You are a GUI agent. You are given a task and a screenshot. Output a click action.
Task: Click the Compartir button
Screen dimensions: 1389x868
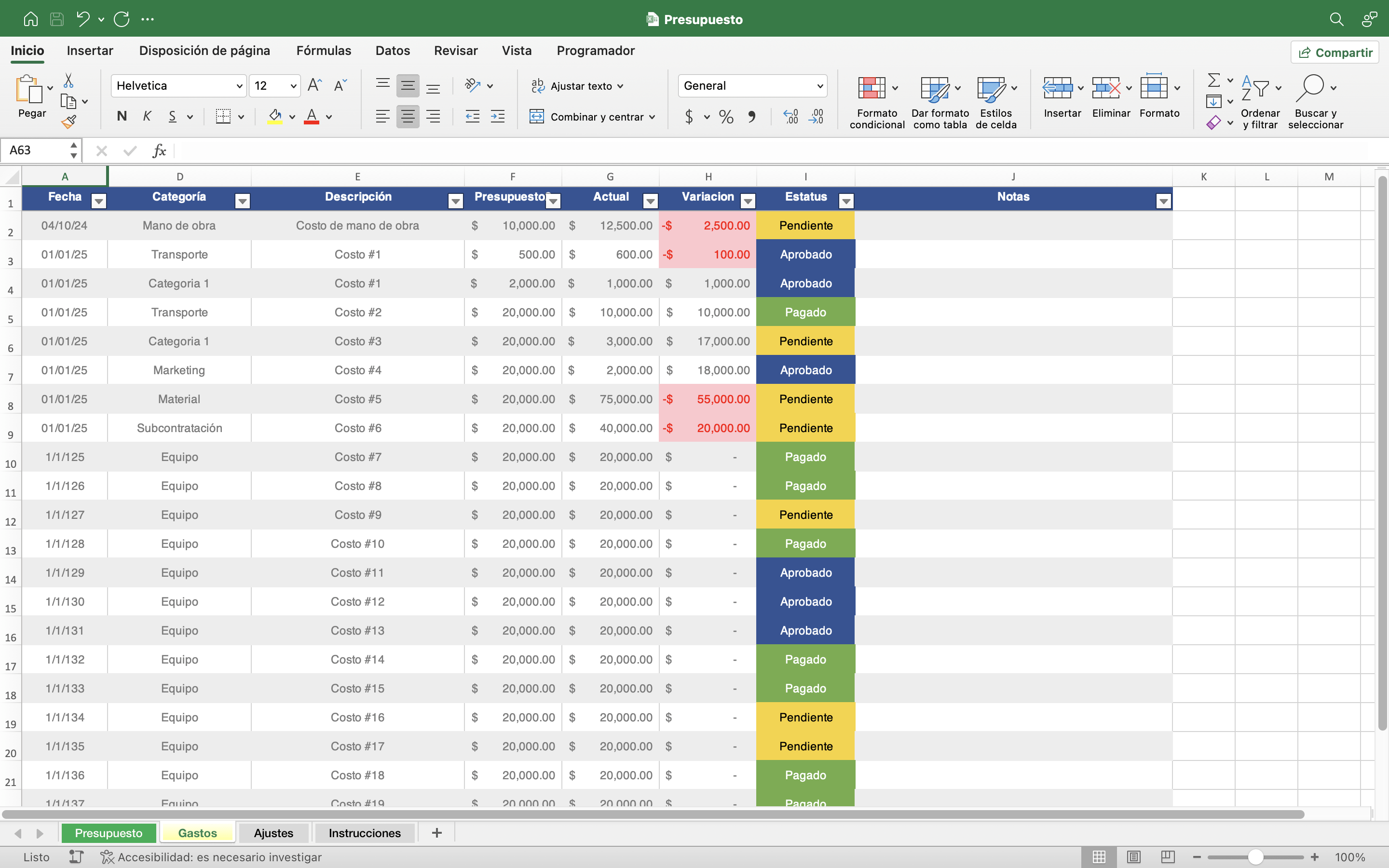[x=1335, y=52]
